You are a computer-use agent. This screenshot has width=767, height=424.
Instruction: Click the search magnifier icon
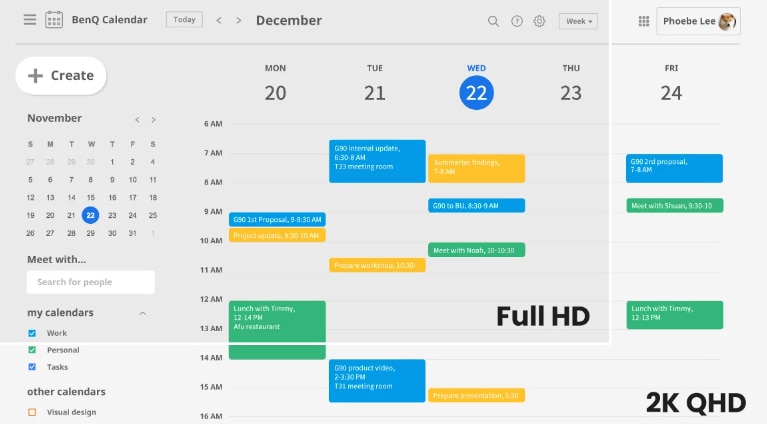point(493,21)
